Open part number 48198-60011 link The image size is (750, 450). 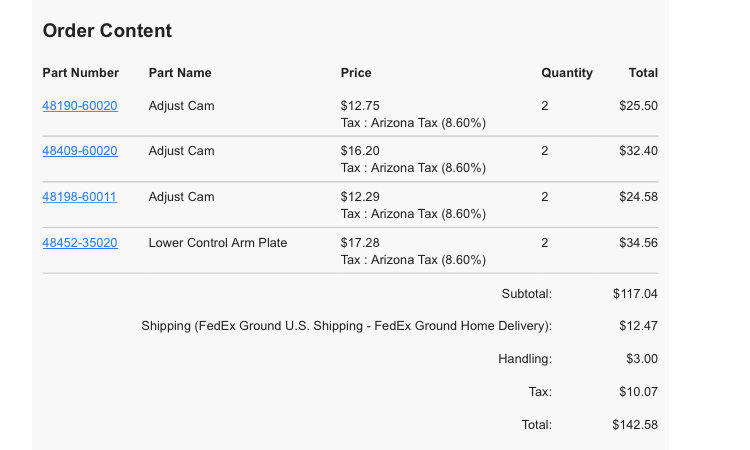point(79,197)
